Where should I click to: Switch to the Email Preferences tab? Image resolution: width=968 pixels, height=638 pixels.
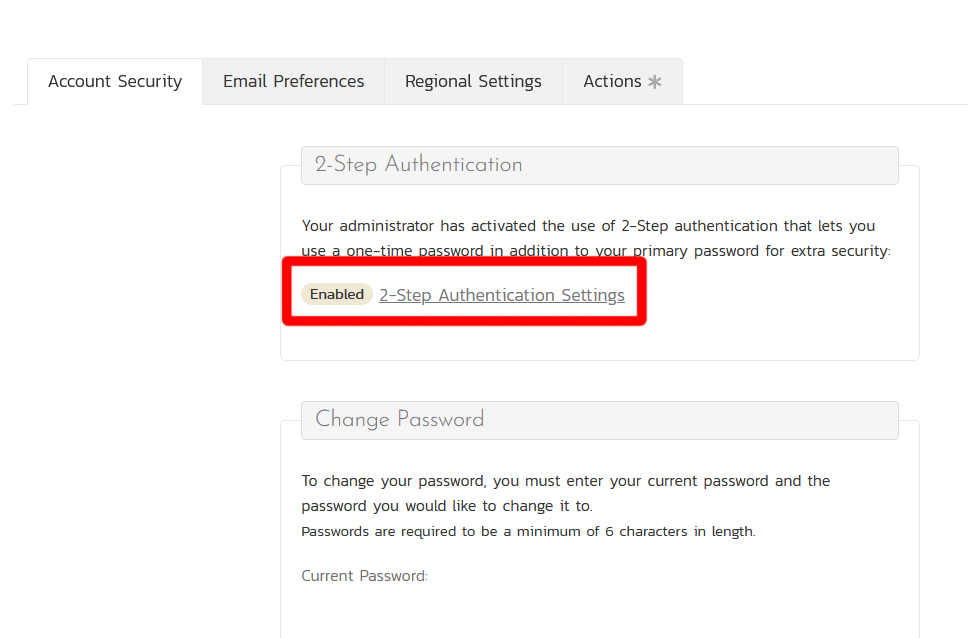tap(293, 82)
